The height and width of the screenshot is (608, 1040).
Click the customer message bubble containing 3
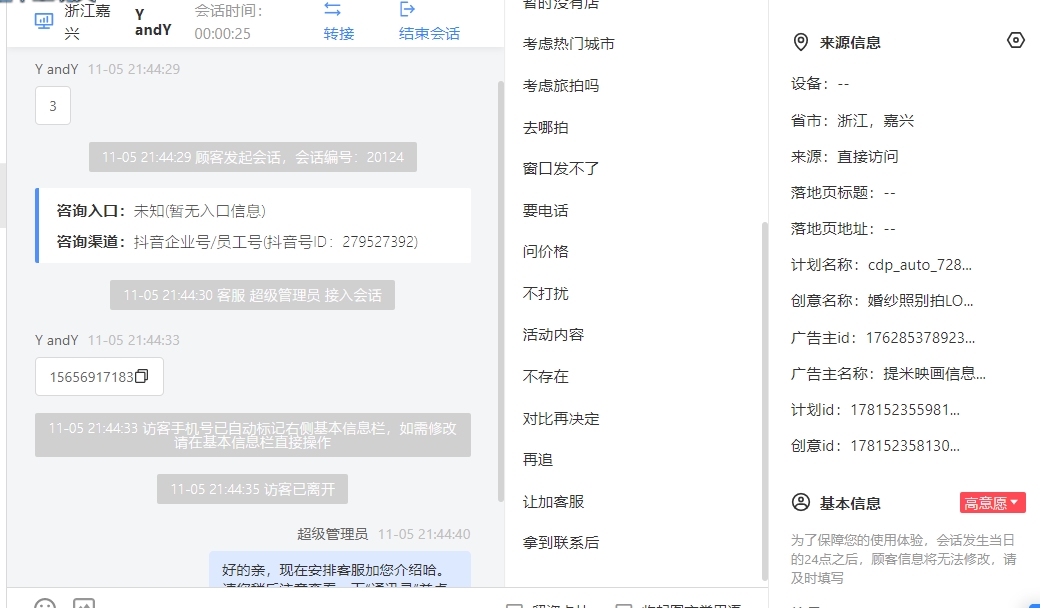point(53,105)
